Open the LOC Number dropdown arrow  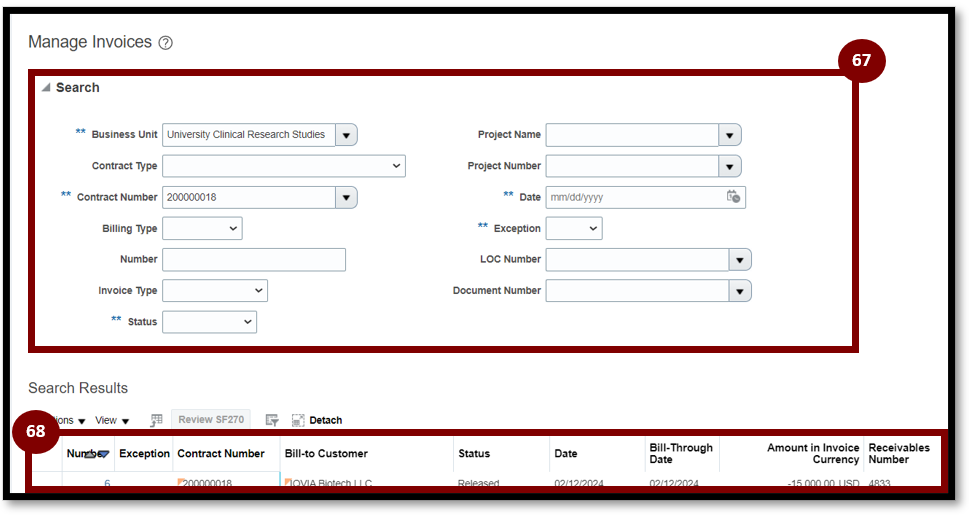[x=740, y=260]
